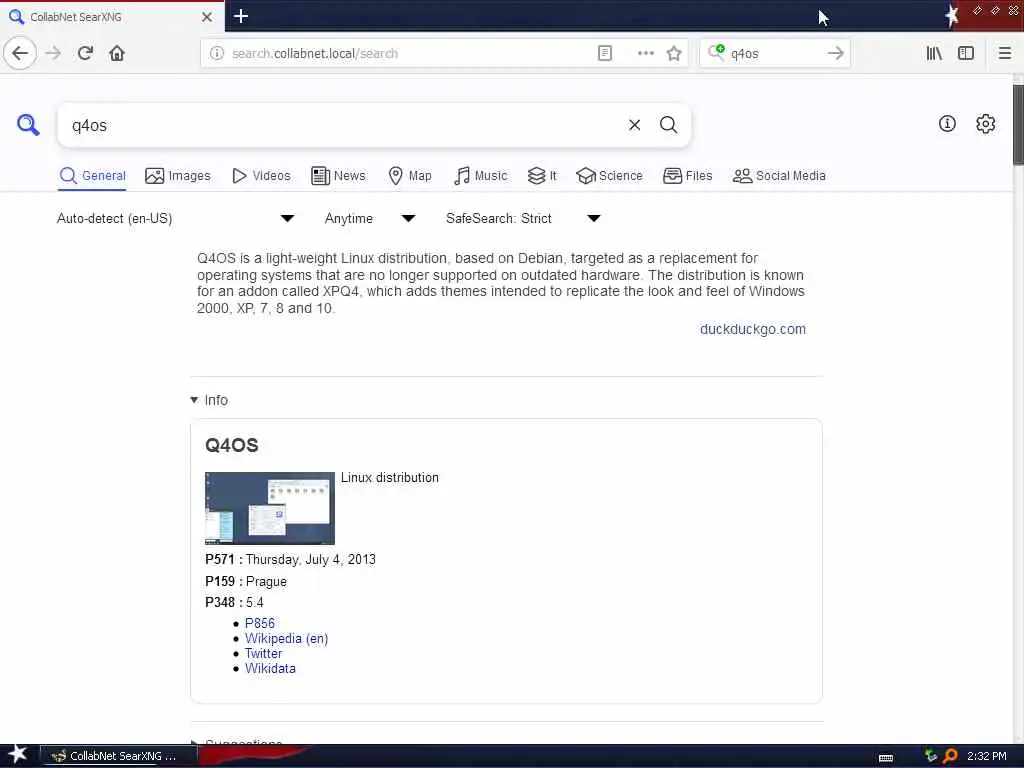Click the page vertical scrollbar thumb
1024x768 pixels.
1018,124
